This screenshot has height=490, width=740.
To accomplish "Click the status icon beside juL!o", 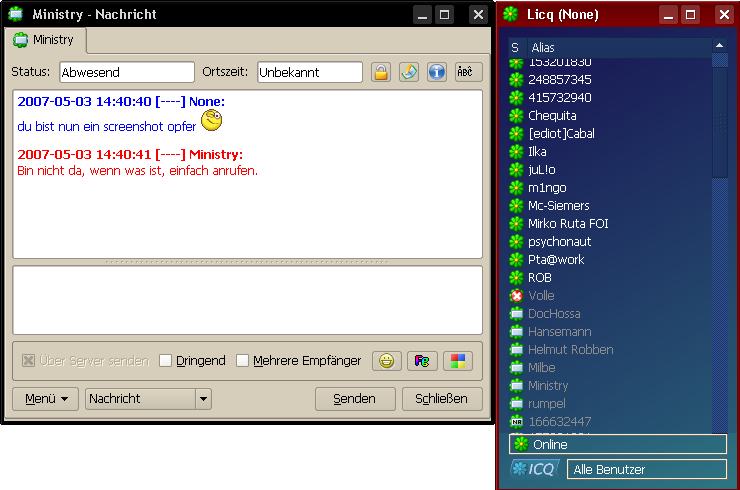I will click(516, 169).
